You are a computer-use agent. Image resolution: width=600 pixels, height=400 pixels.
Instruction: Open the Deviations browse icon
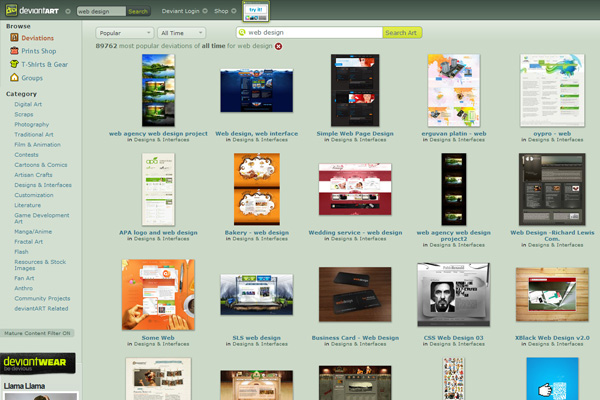click(14, 38)
